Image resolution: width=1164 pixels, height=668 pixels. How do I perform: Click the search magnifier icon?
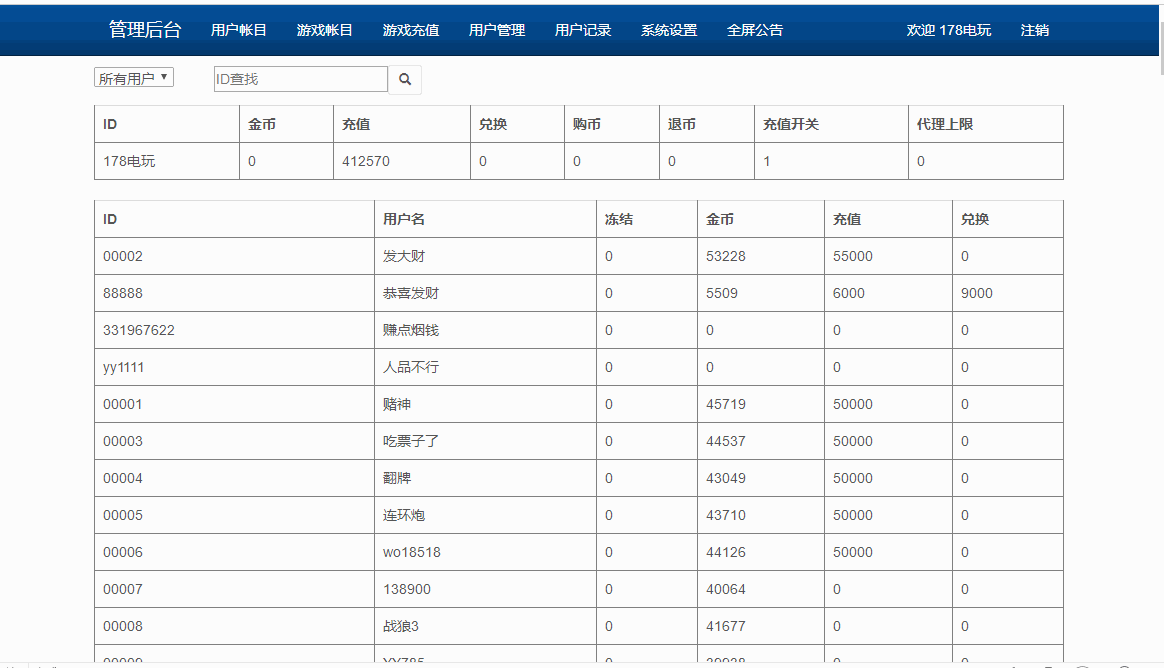click(x=405, y=79)
